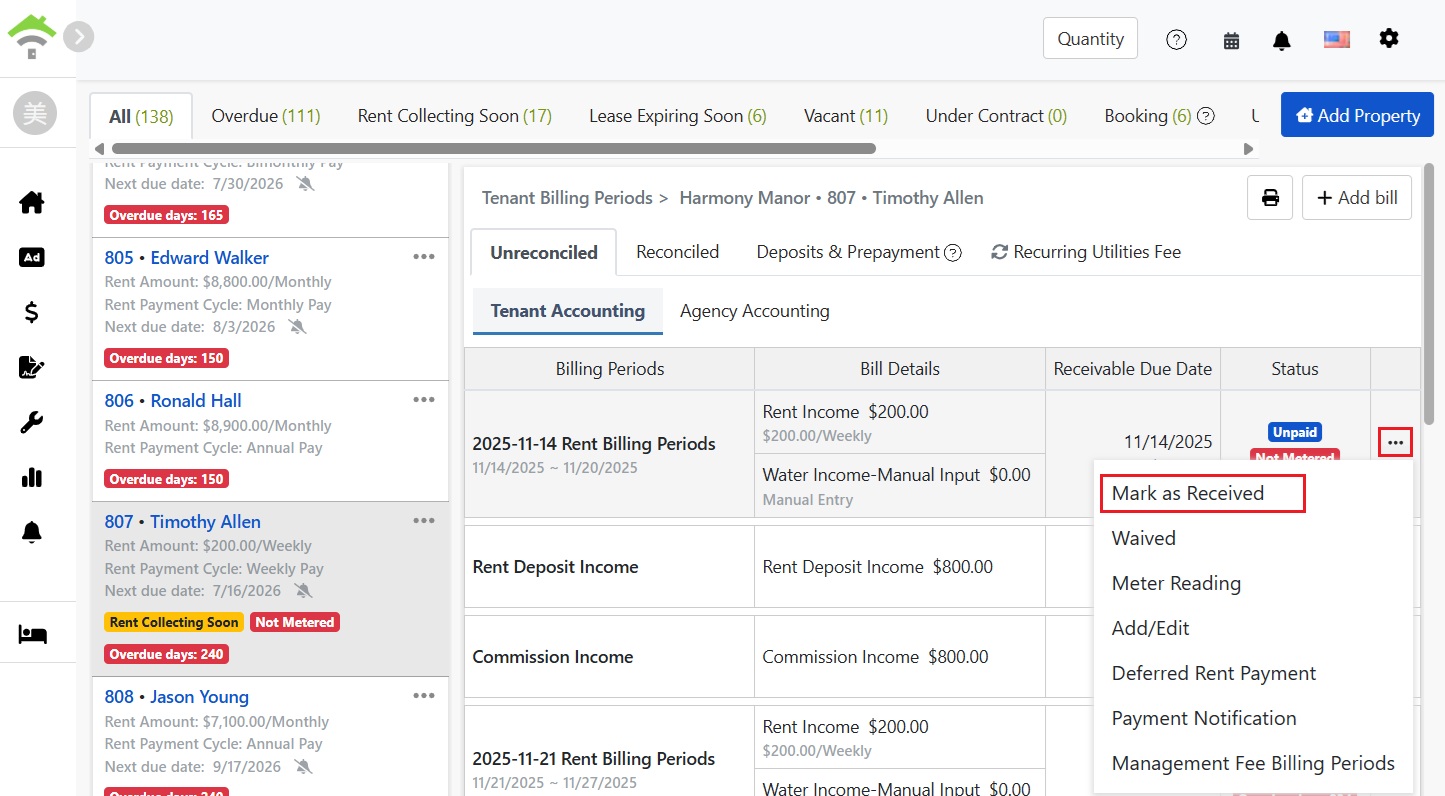Image resolution: width=1445 pixels, height=796 pixels.
Task: Open the settings gear icon
Action: 1389,38
